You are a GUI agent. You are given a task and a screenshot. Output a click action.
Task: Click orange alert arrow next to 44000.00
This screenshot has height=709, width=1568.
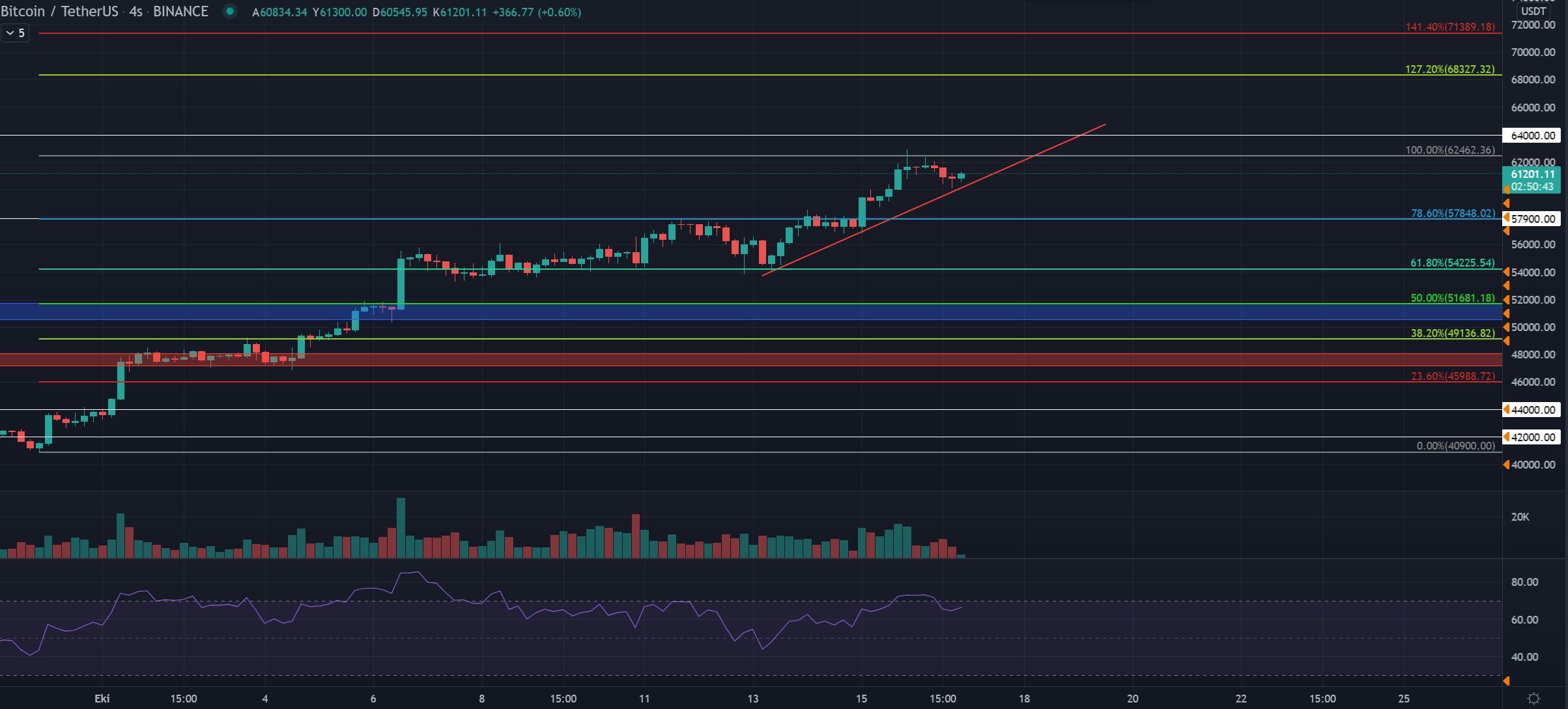1506,409
